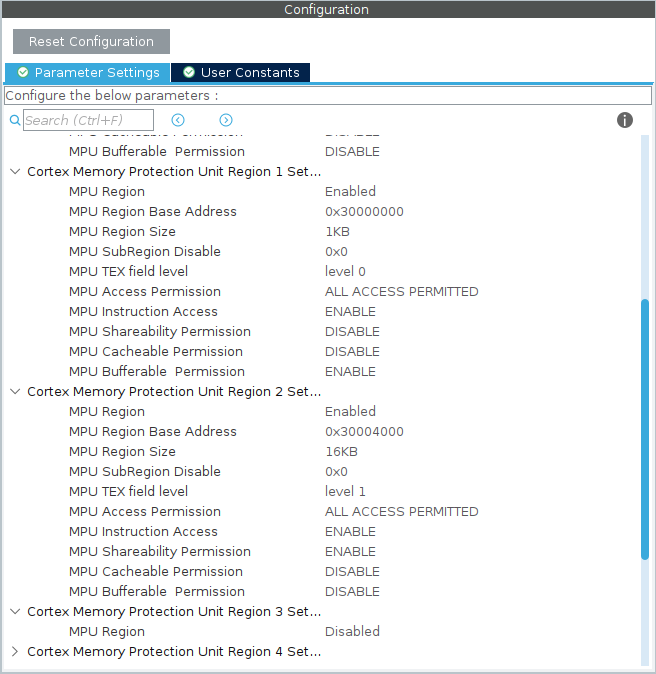Open Region 2 MPU Region 'Enabled' value
Screen dimensions: 656x674
pyautogui.click(x=350, y=411)
